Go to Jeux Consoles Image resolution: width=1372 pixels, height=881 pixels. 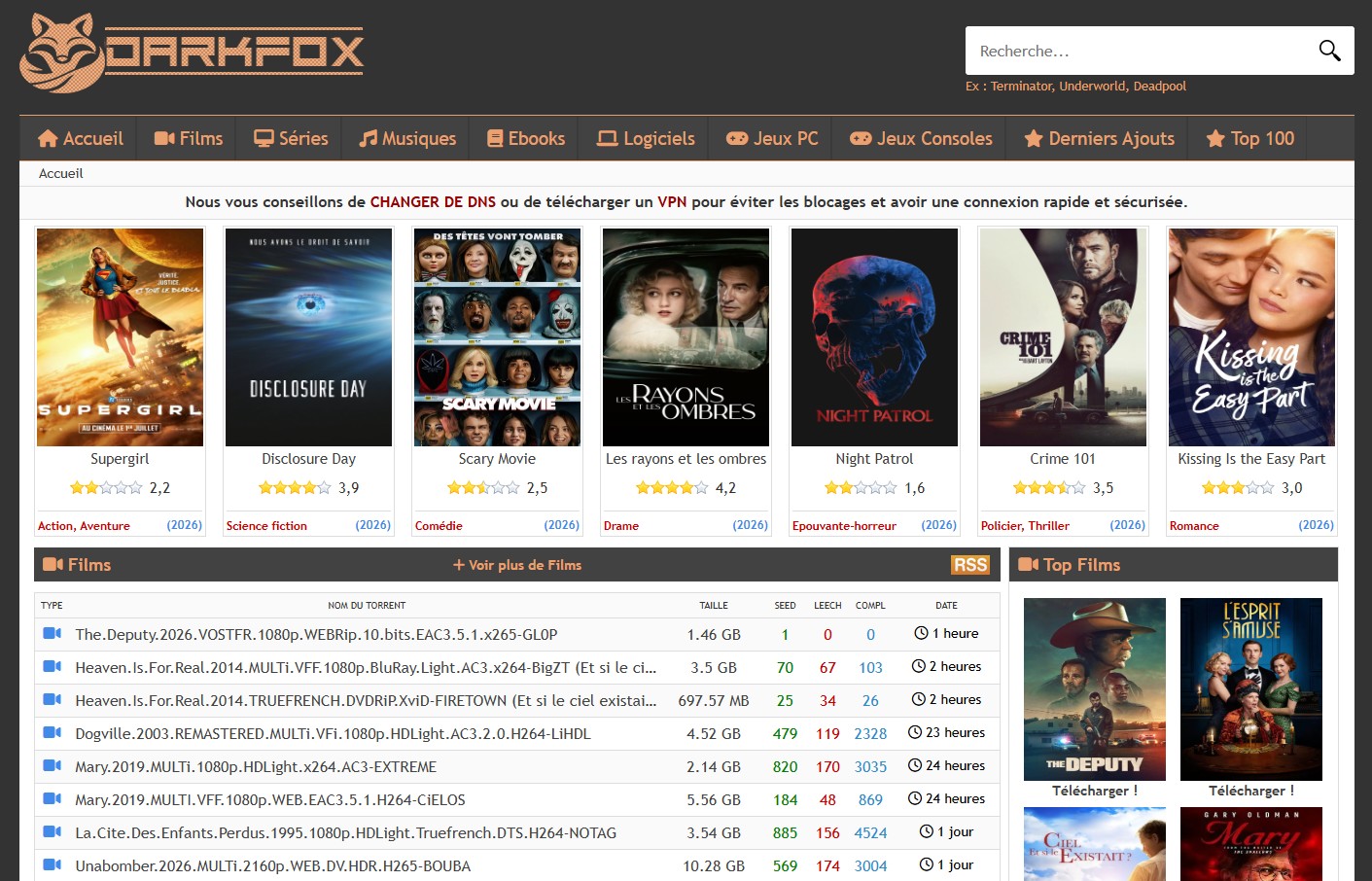point(921,138)
